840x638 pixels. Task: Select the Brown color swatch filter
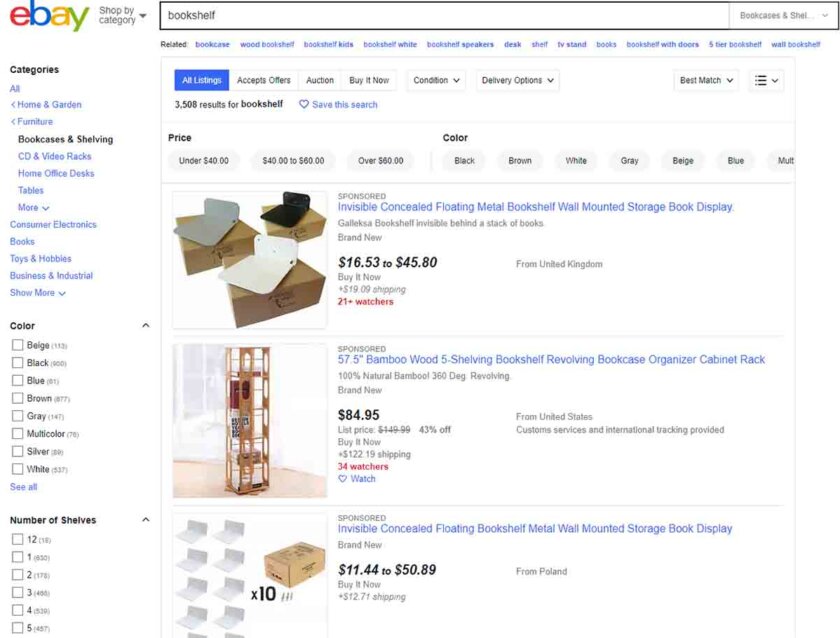click(521, 159)
